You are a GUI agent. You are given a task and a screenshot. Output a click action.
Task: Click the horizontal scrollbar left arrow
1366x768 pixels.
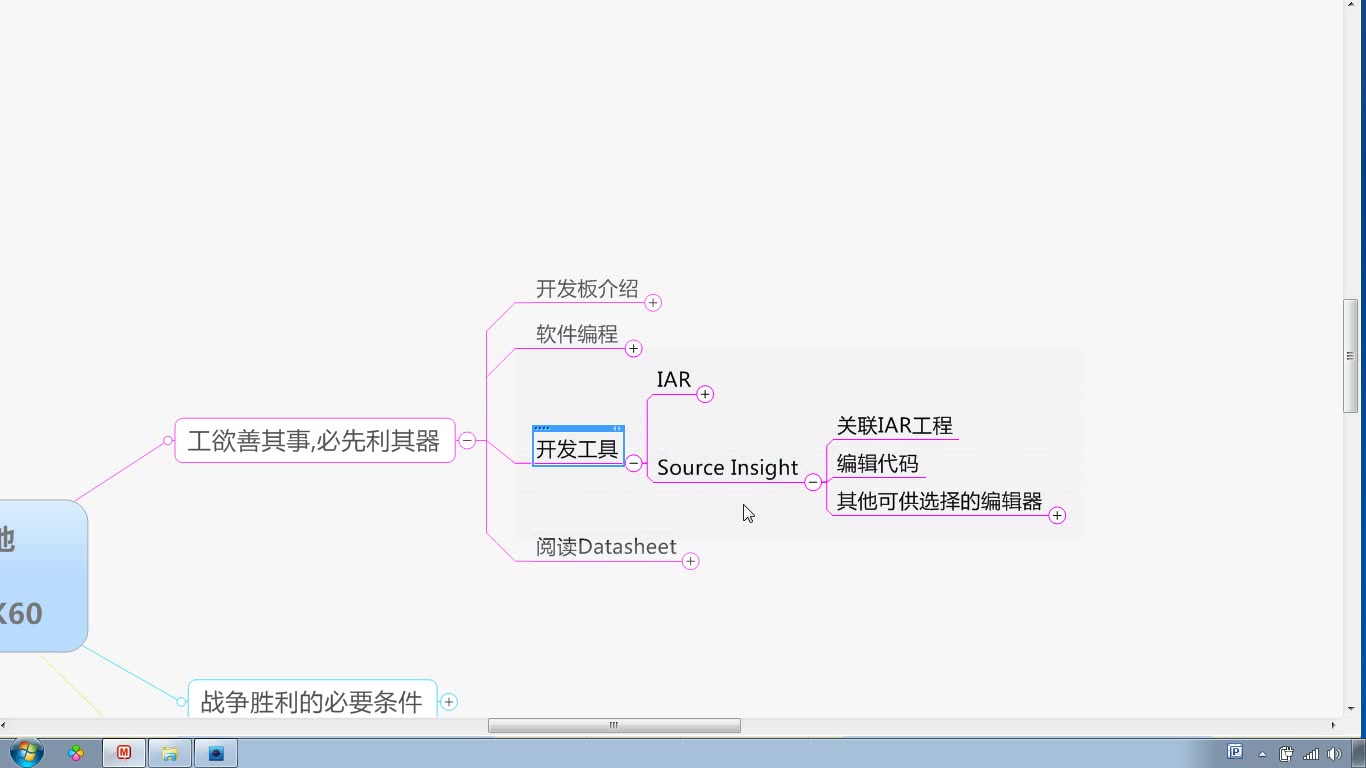(4, 725)
